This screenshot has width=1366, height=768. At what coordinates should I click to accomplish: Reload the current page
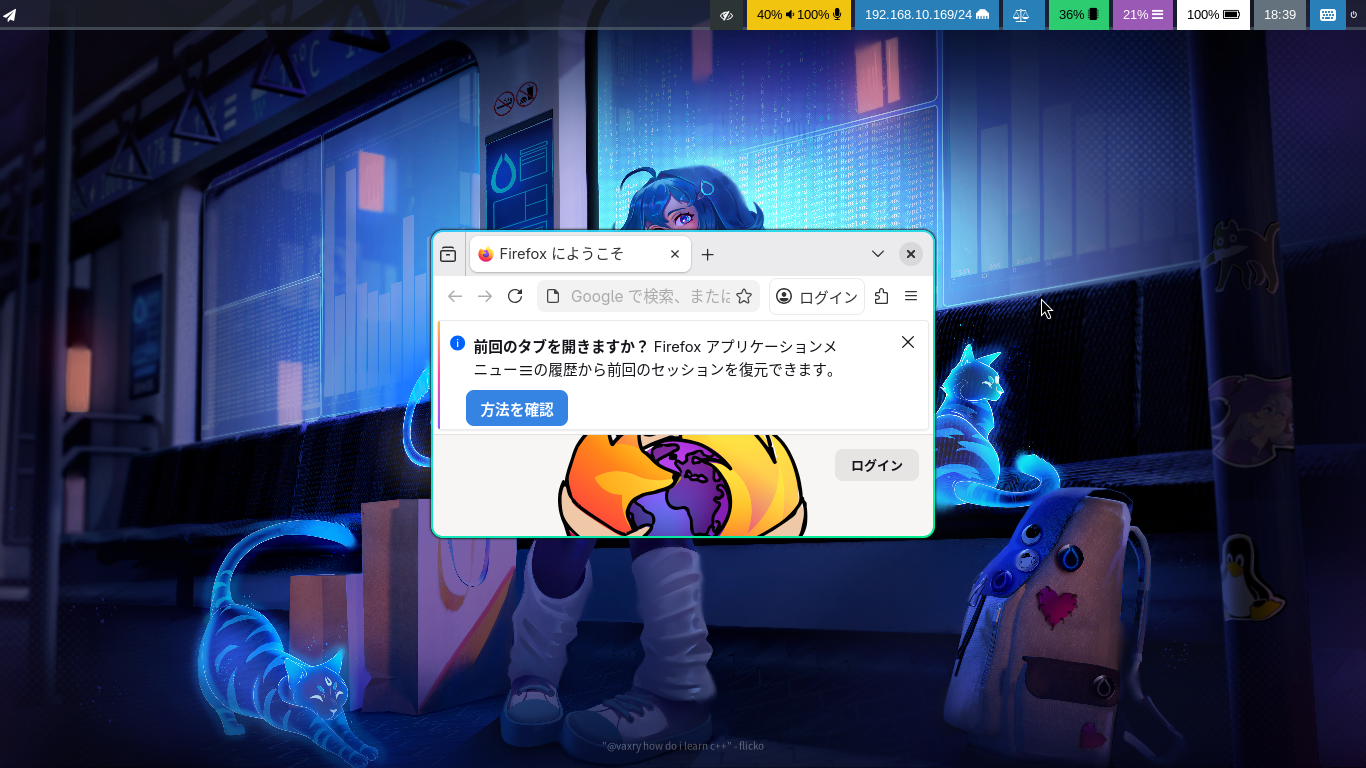[x=515, y=296]
